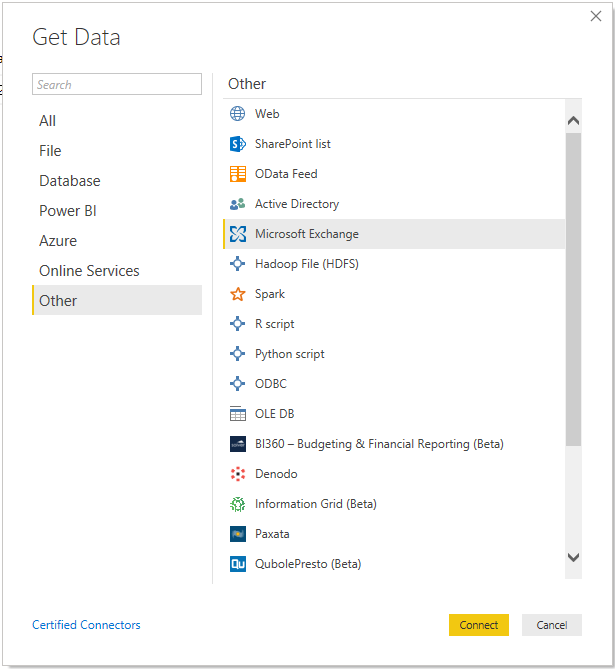Click the Connect button

pos(478,625)
